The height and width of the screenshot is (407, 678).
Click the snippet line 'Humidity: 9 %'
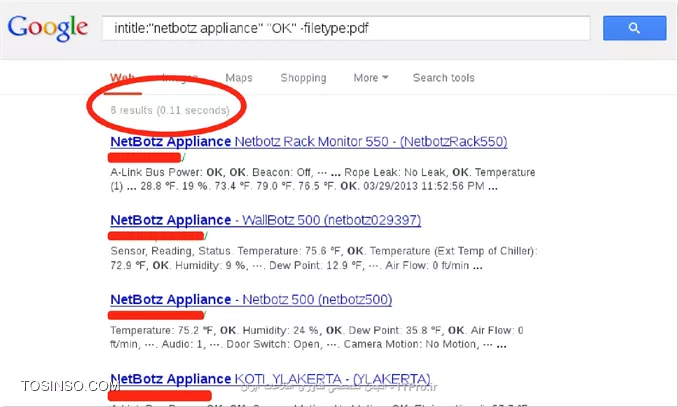296,265
